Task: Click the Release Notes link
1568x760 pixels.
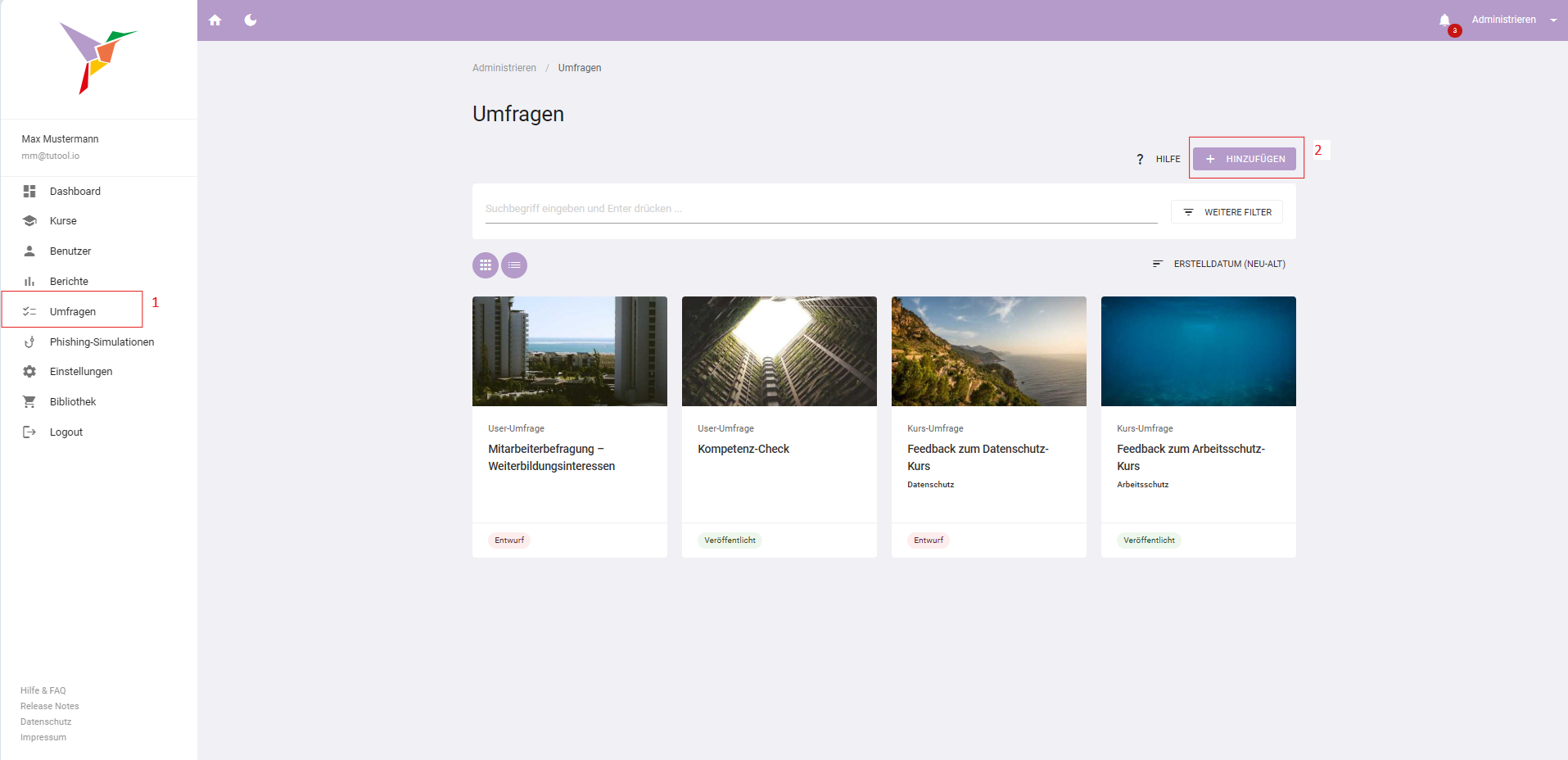Action: pos(50,706)
